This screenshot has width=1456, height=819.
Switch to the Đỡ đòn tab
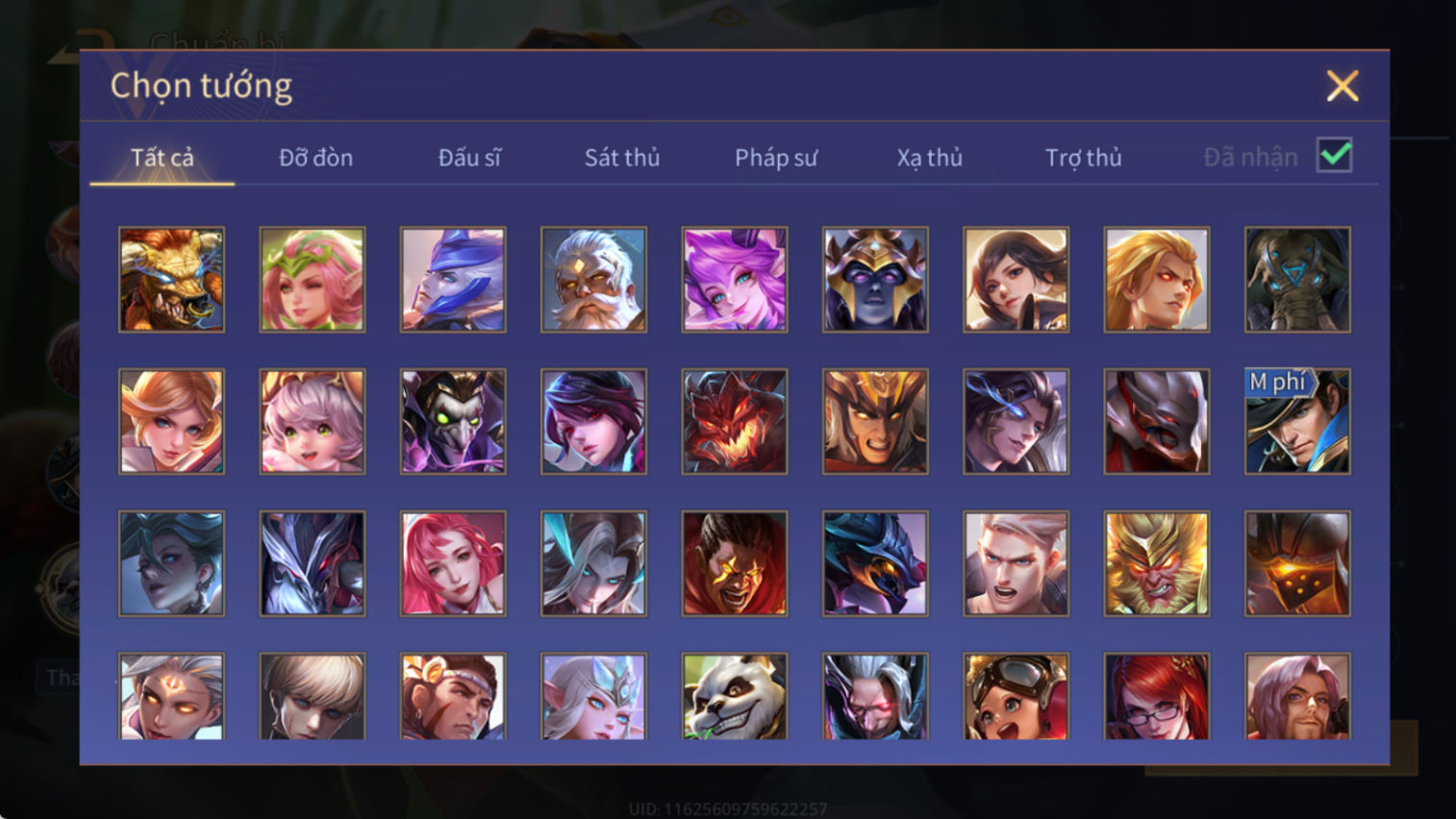(x=315, y=158)
